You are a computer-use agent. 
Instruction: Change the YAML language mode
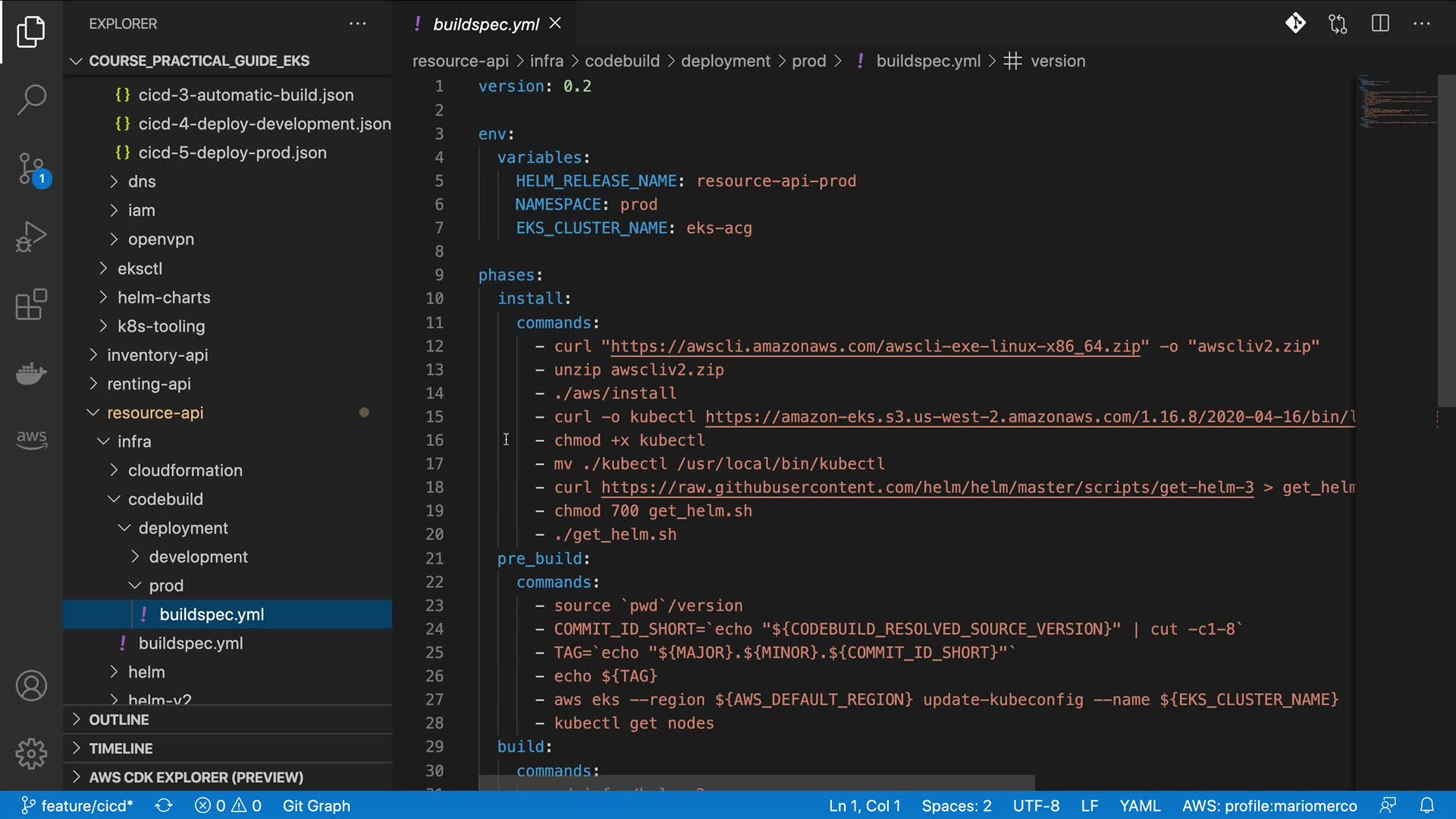coord(1140,805)
